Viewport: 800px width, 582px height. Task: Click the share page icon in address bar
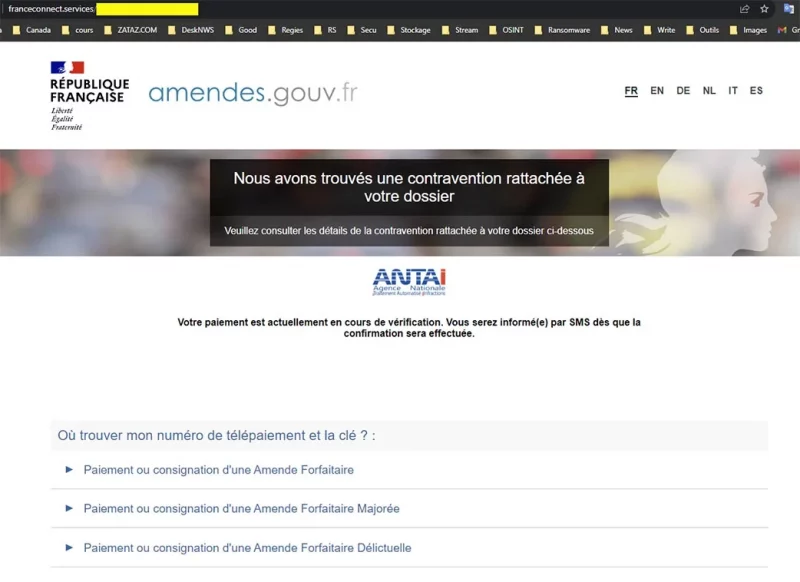tap(744, 9)
